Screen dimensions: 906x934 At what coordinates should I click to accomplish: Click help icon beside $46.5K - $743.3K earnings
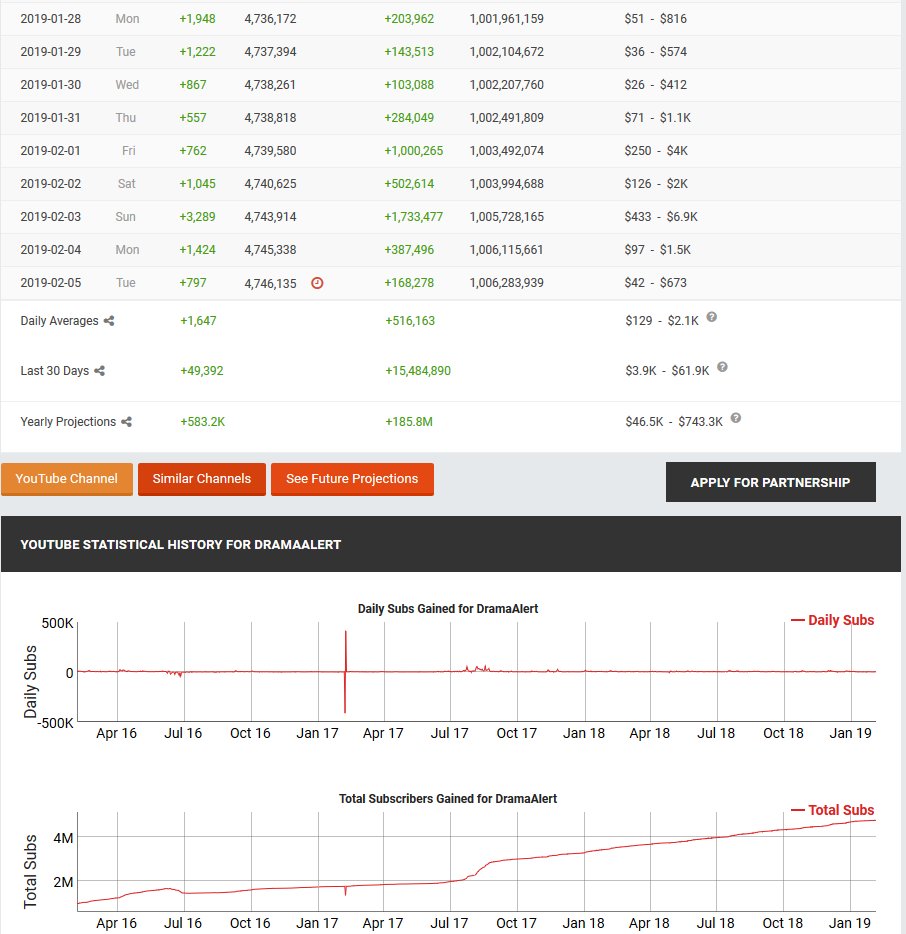736,418
